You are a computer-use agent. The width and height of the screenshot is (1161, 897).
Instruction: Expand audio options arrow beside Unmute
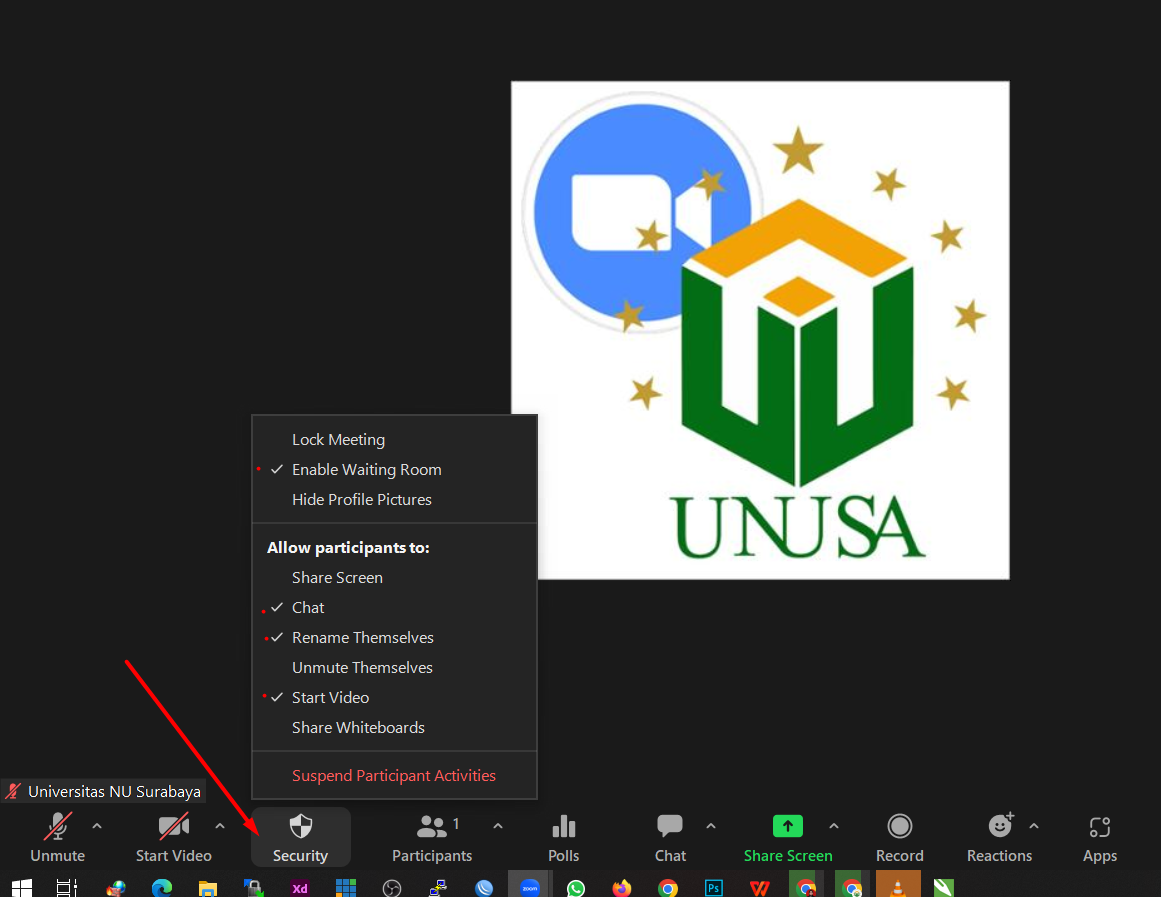click(97, 825)
